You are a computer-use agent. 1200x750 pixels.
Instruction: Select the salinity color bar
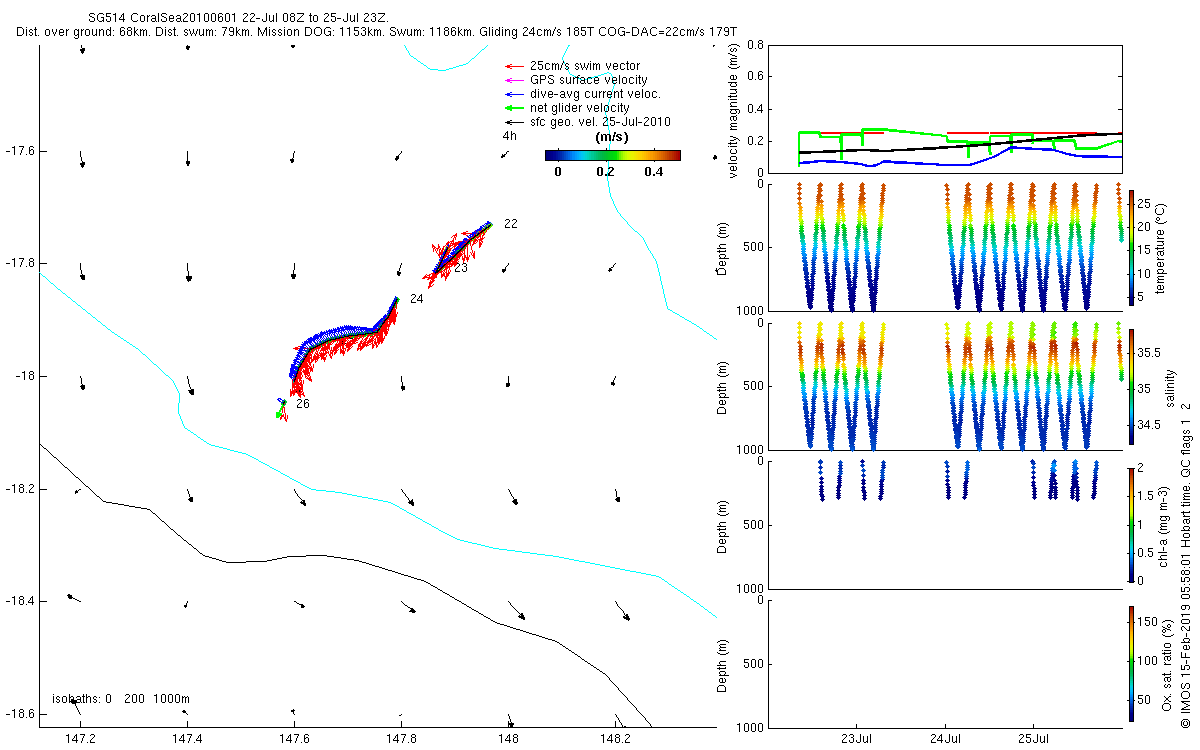1131,385
